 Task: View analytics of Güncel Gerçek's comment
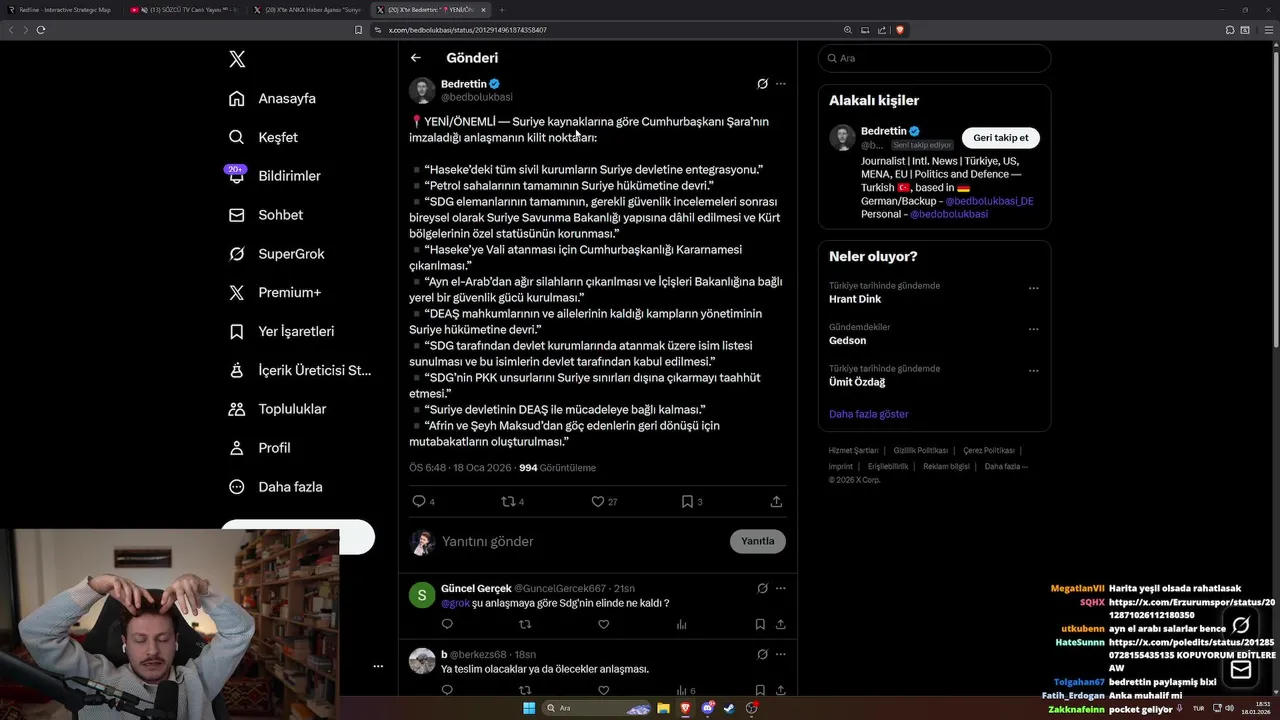[x=681, y=624]
